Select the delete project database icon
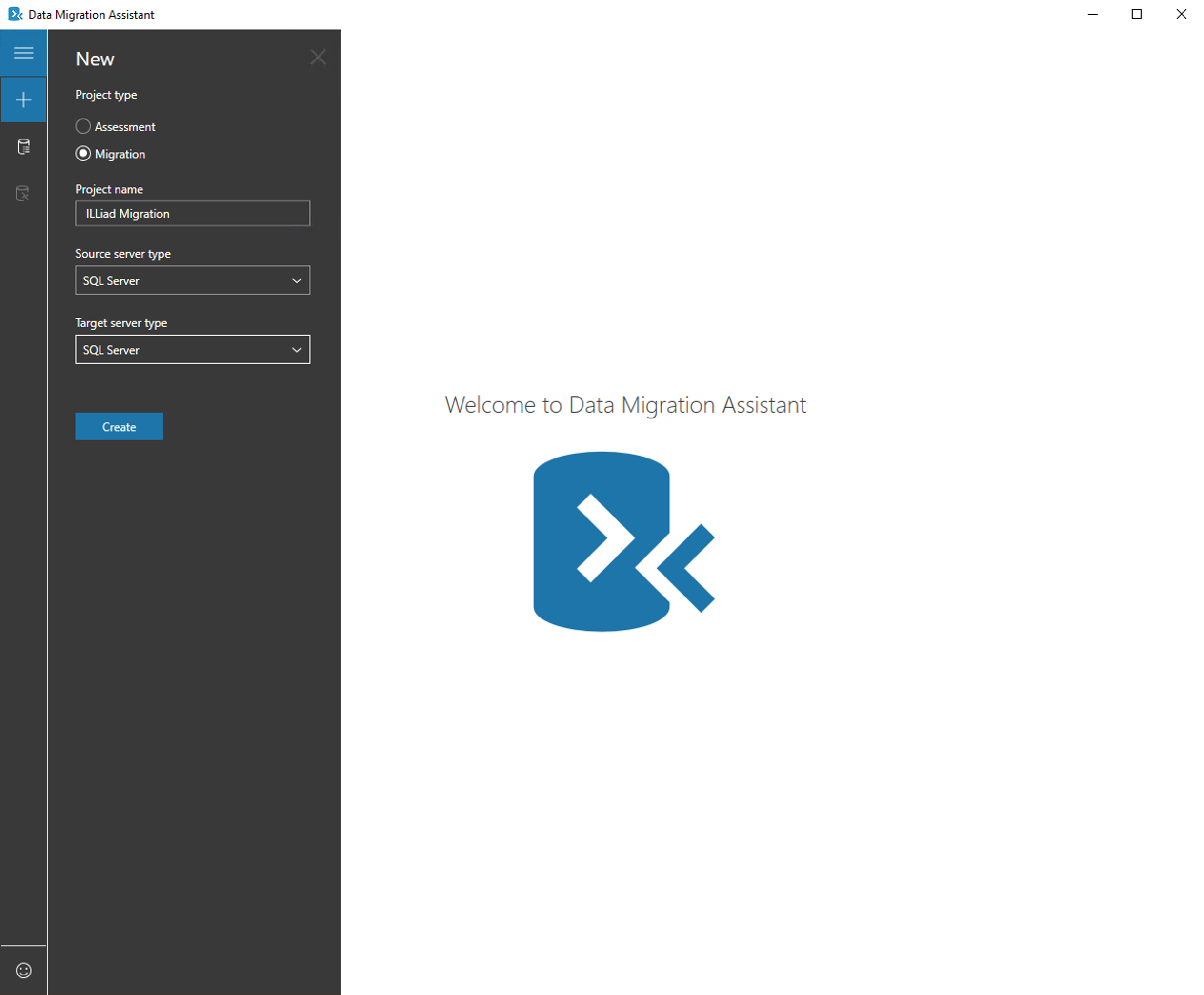This screenshot has width=1204, height=995. 23,193
